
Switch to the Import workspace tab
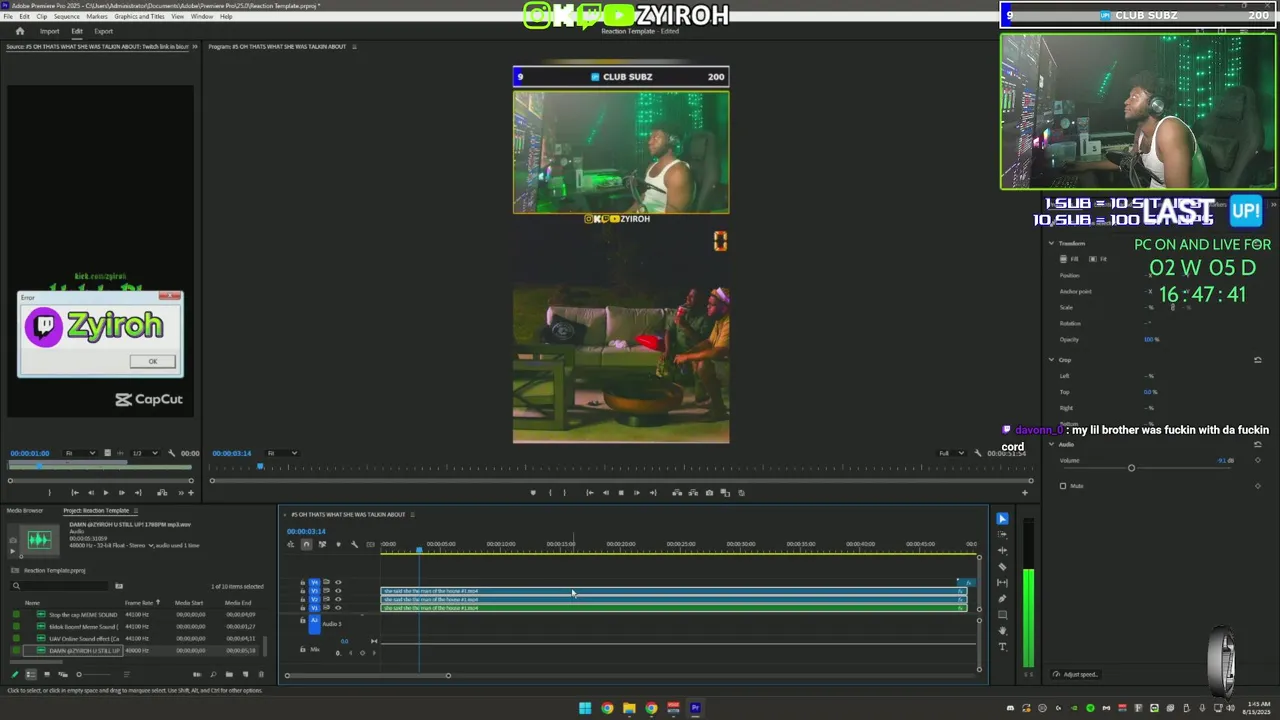49,31
